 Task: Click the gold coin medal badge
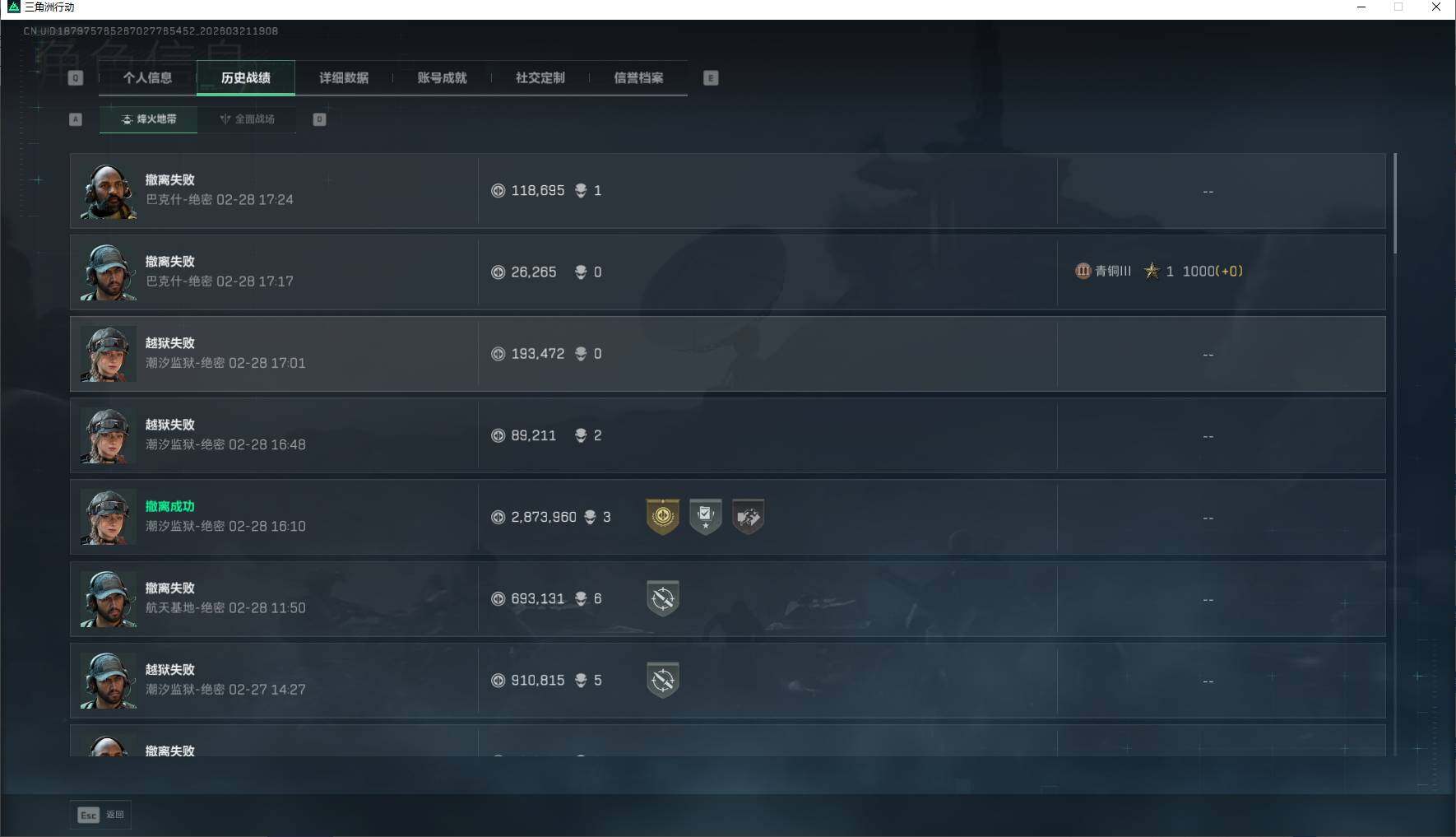click(x=663, y=517)
